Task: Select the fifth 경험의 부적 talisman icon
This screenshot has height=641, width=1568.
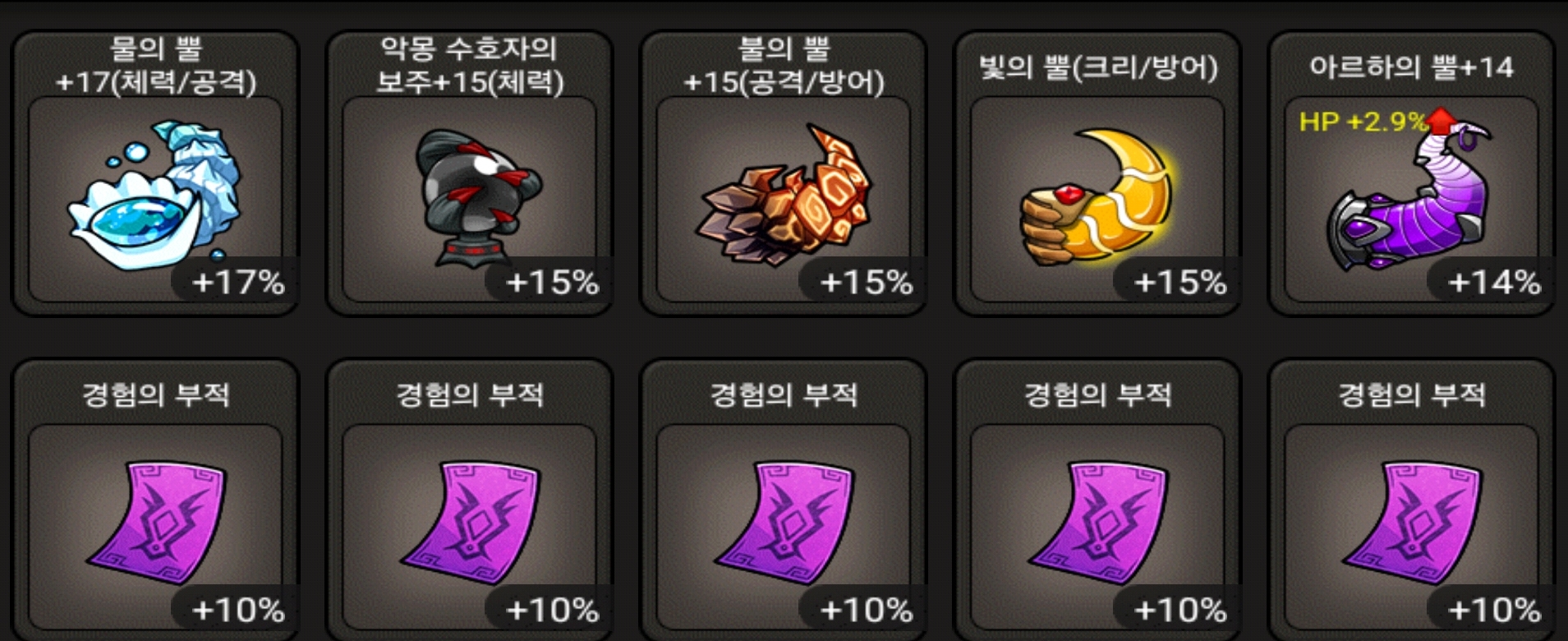Action: [1411, 523]
